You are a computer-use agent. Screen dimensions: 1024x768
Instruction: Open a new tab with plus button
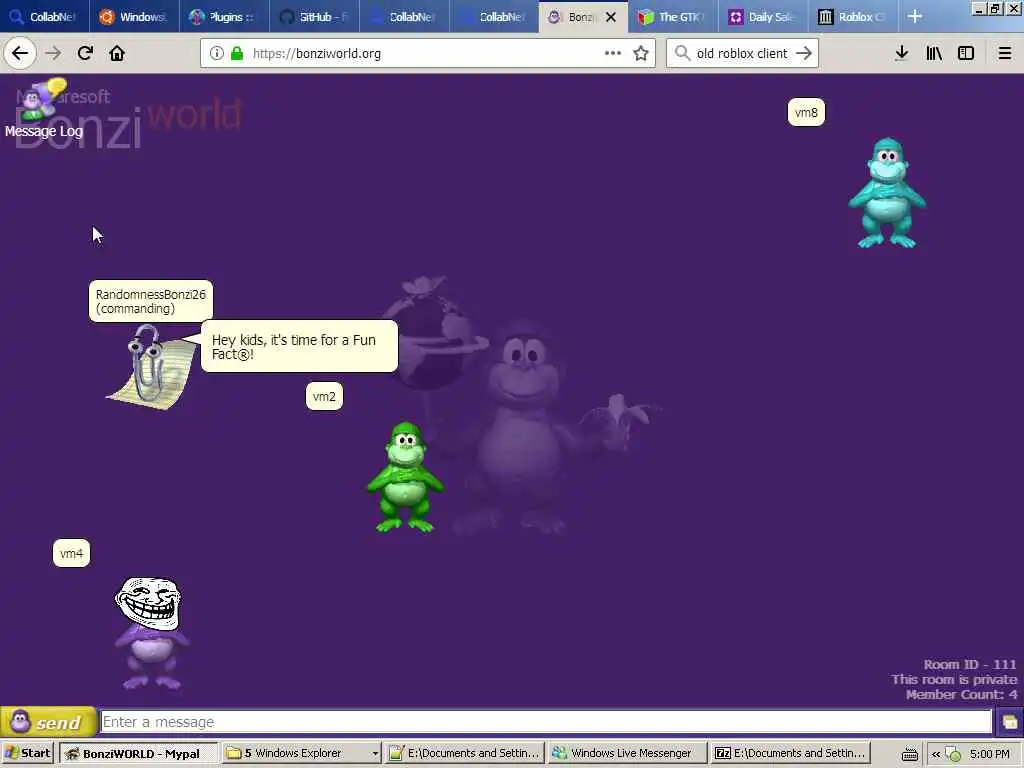pos(915,16)
